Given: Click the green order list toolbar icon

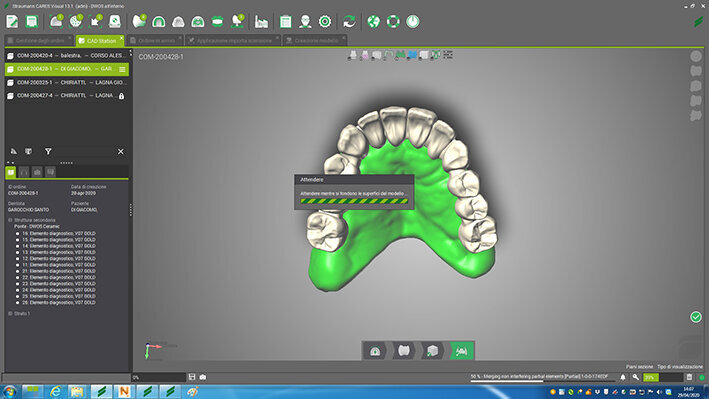Looking at the screenshot, I should pos(32,21).
